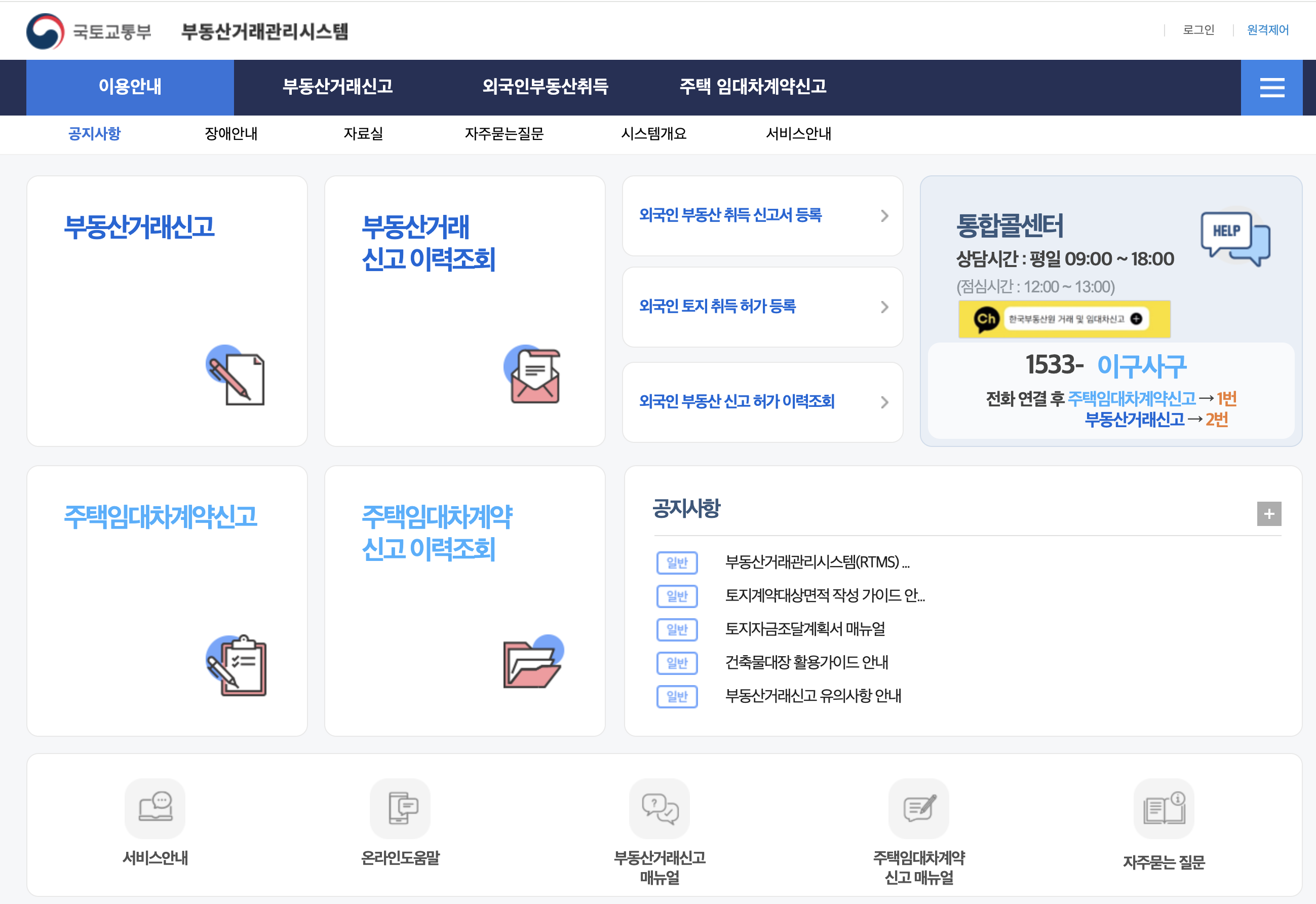
Task: Click chevron beside 외국인 토지 취득 허가 등록
Action: 884,307
